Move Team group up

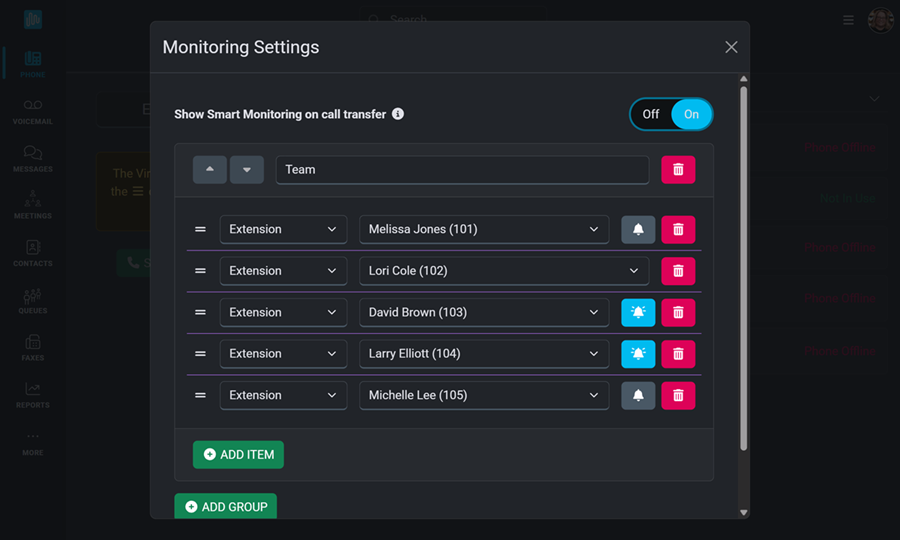tap(210, 170)
